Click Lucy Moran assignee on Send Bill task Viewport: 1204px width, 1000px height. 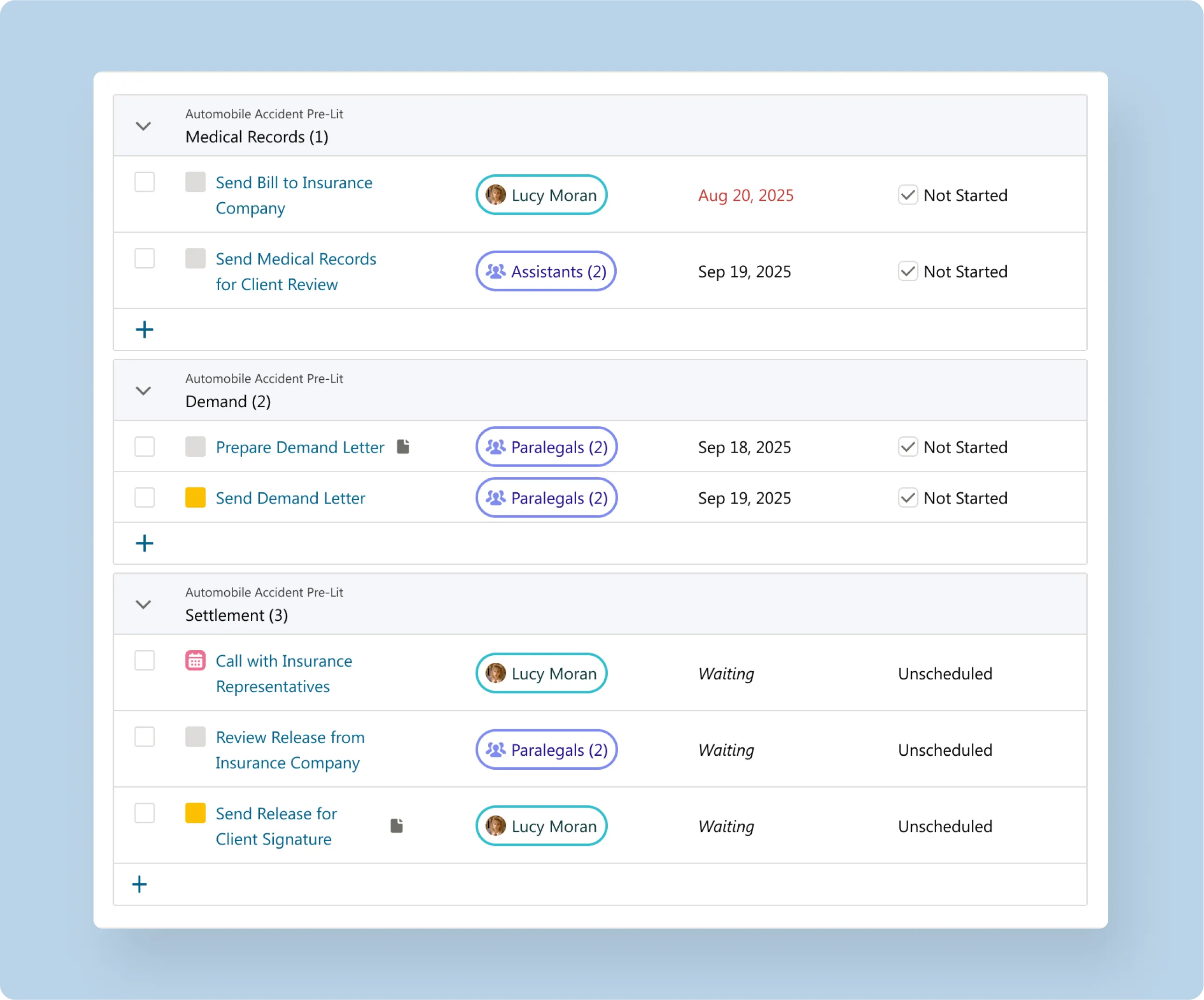coord(541,195)
